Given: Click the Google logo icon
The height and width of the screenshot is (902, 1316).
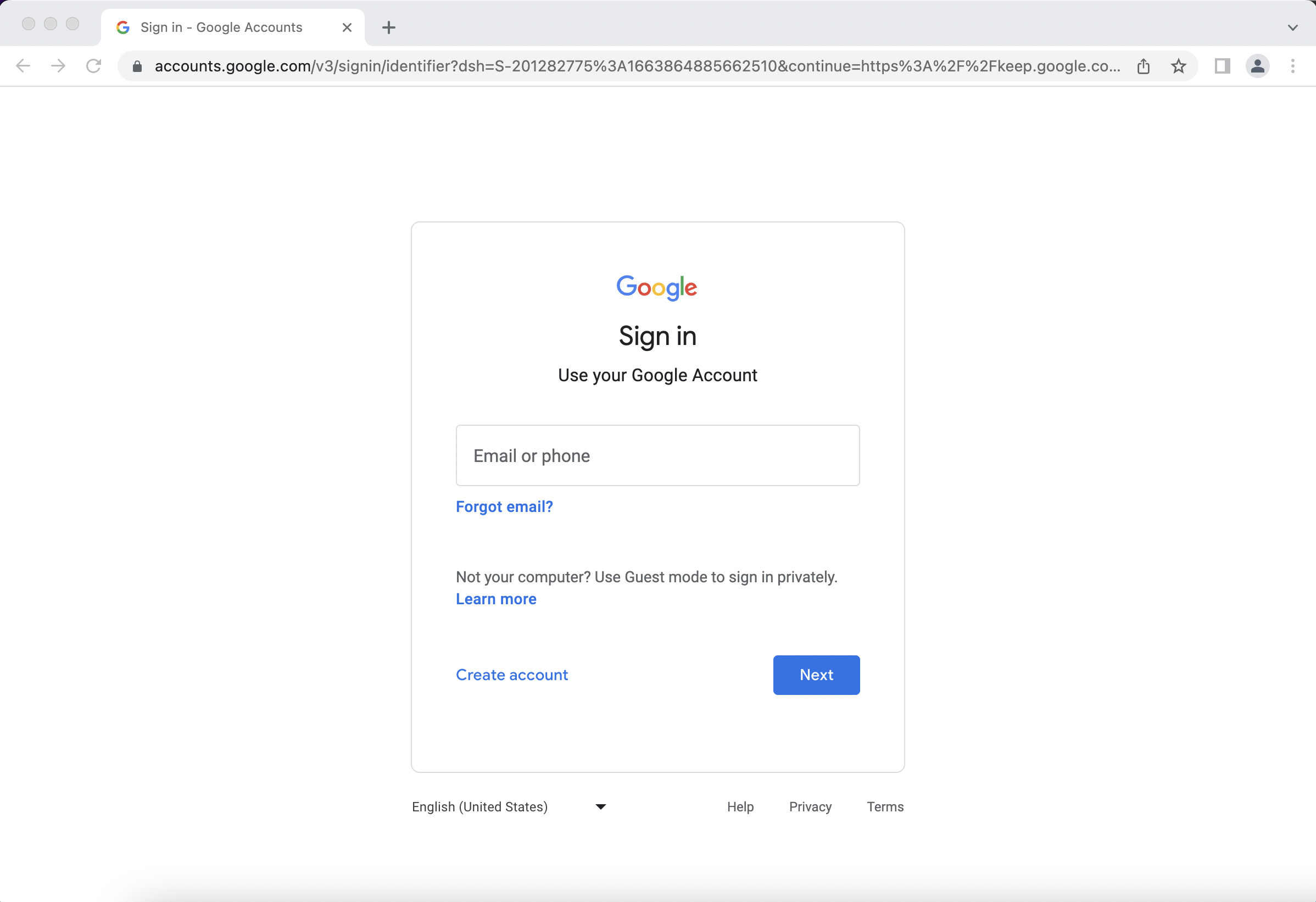Looking at the screenshot, I should (x=657, y=288).
